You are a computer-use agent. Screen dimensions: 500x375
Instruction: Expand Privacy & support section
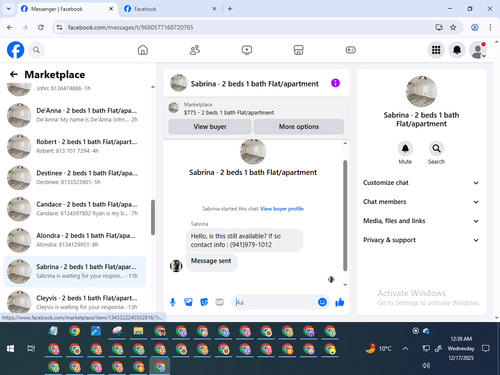click(x=421, y=240)
